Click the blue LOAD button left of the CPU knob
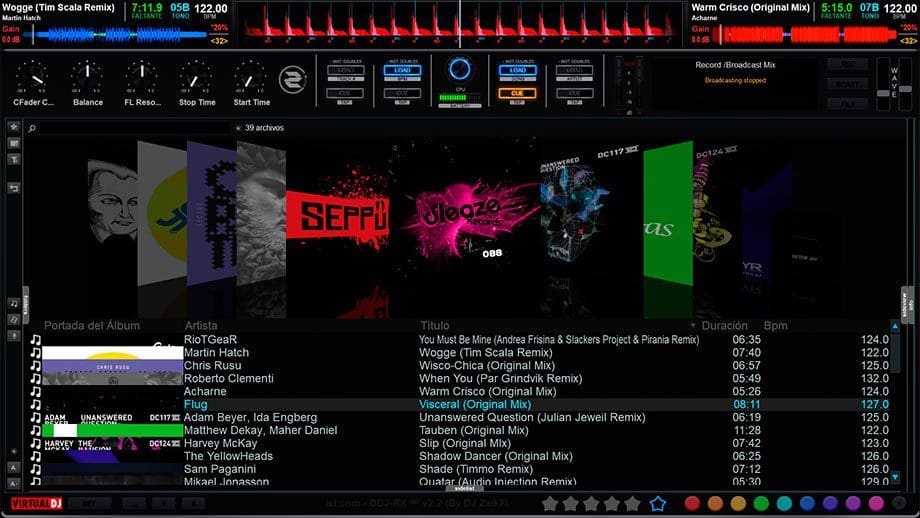 click(402, 70)
